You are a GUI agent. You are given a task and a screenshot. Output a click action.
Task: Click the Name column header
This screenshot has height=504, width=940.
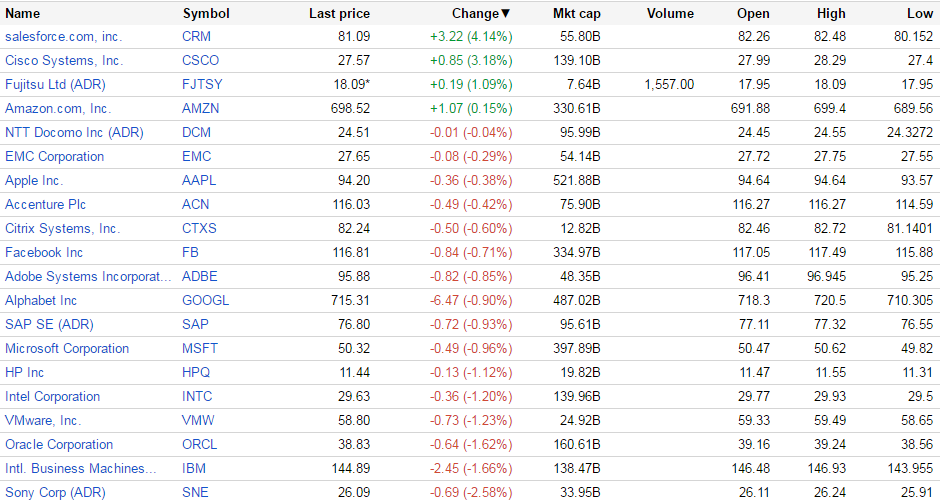point(23,14)
